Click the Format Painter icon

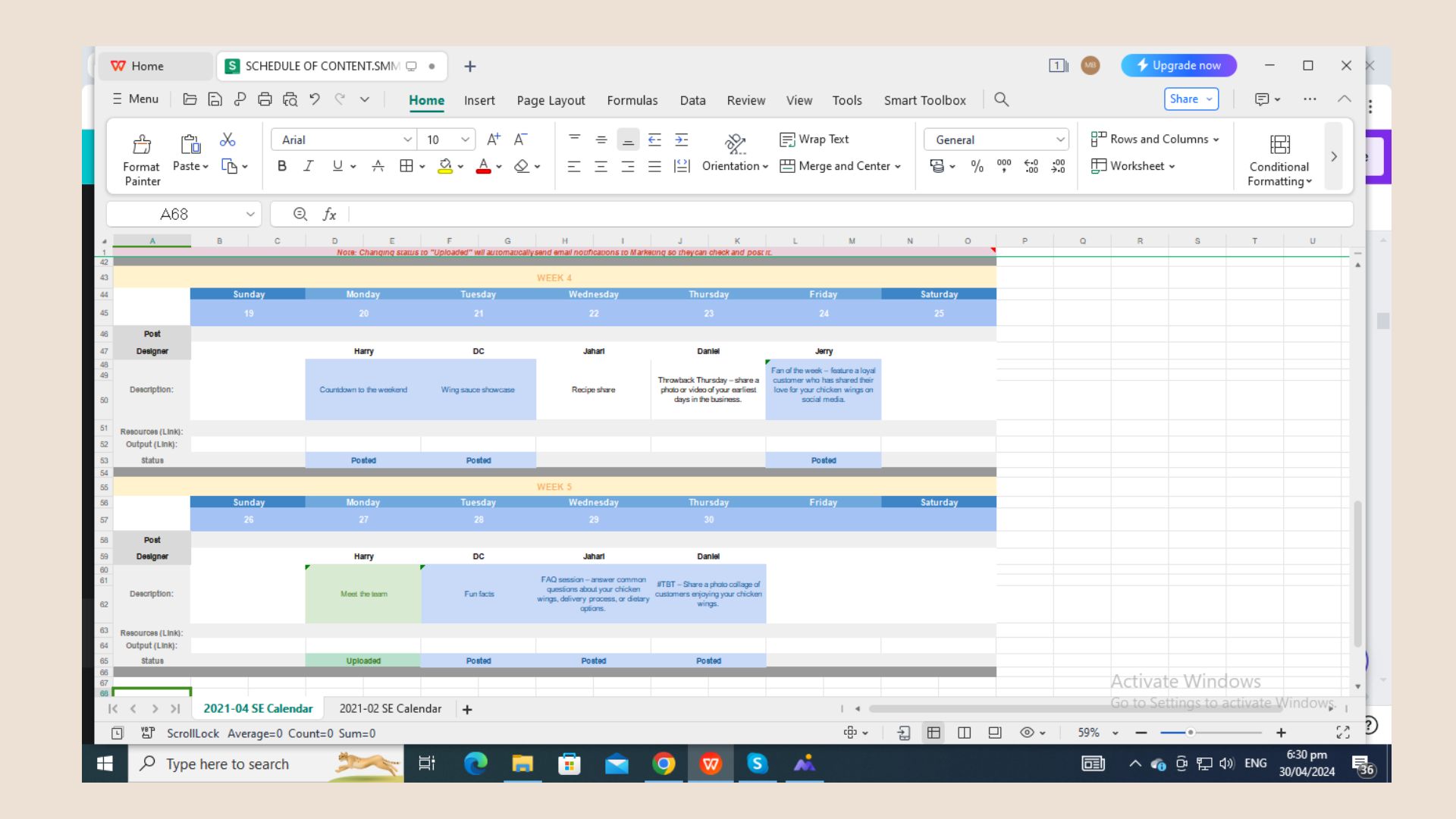coord(142,144)
